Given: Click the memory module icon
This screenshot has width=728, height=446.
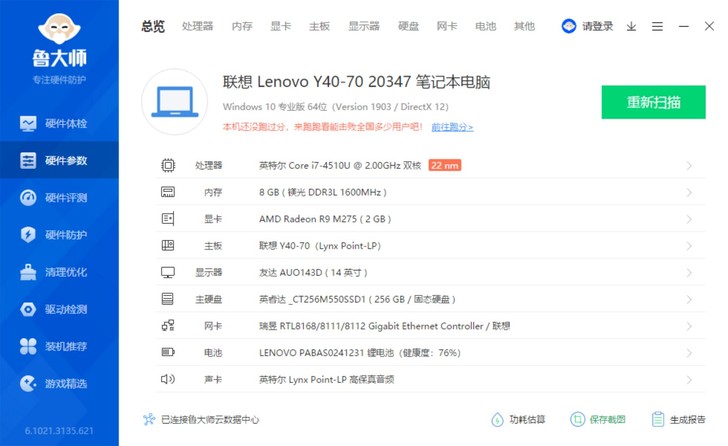Looking at the screenshot, I should 168,192.
